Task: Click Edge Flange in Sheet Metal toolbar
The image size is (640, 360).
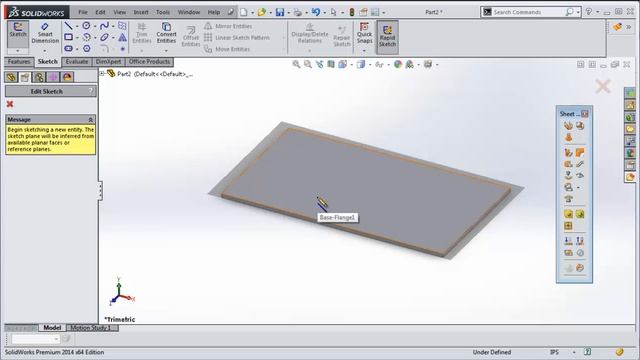Action: [x=568, y=153]
